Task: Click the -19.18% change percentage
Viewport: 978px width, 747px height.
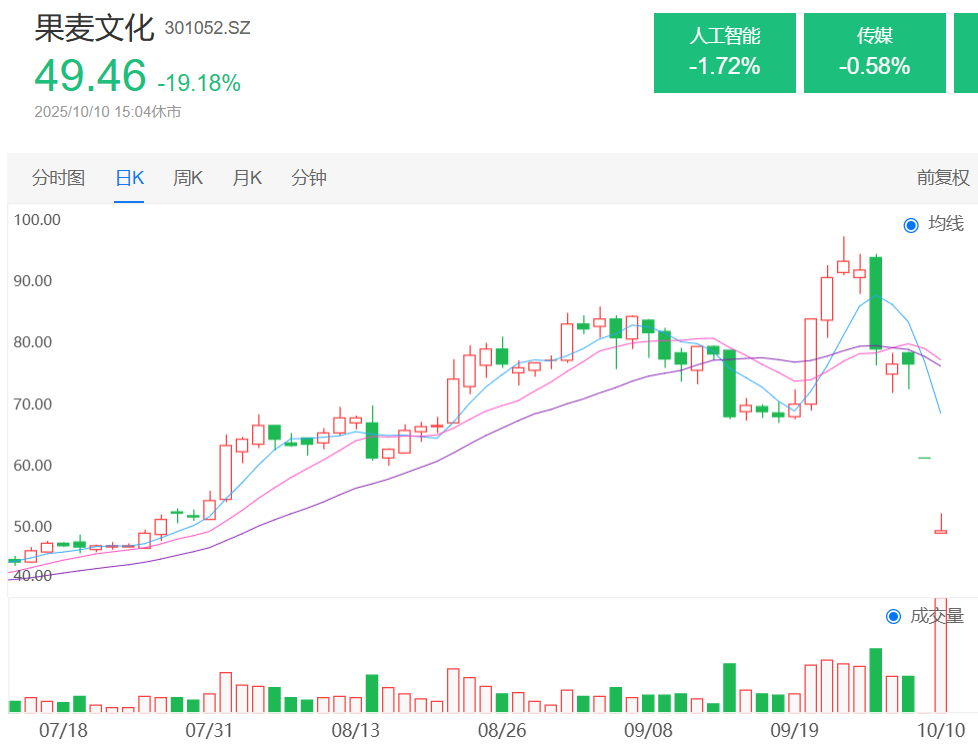Action: 199,83
